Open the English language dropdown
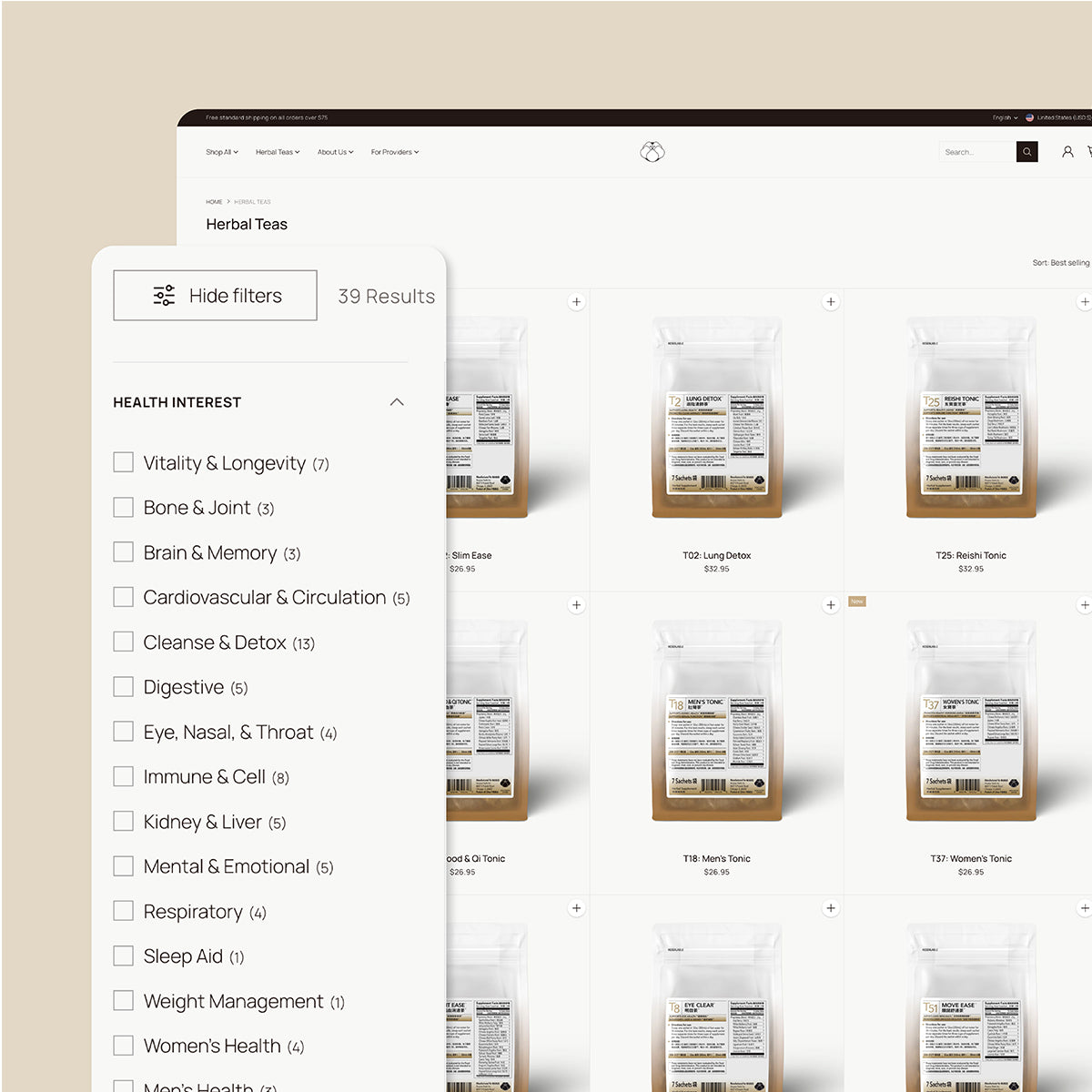This screenshot has width=1092, height=1092. point(1005,117)
